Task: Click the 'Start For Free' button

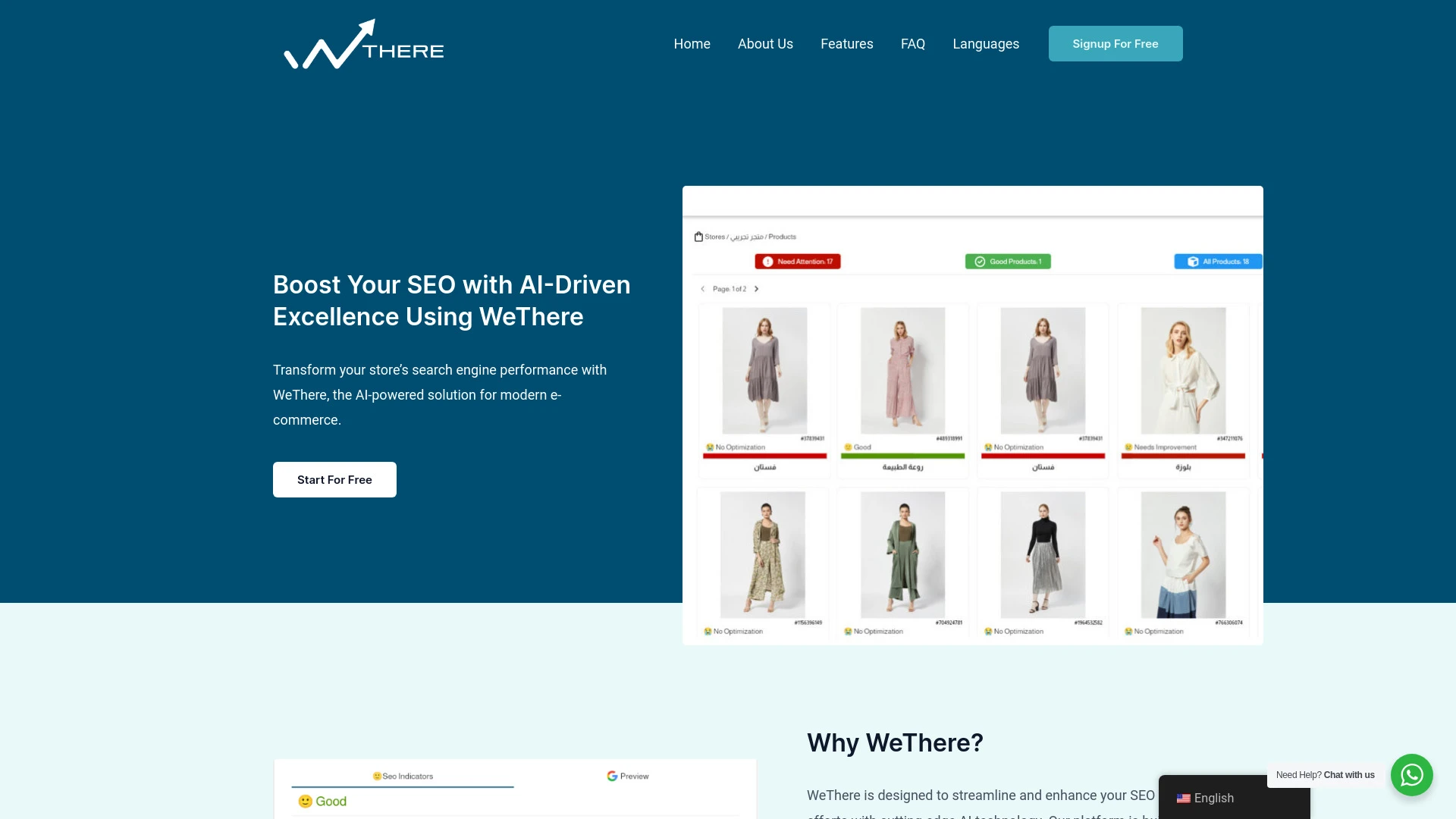Action: (x=334, y=479)
